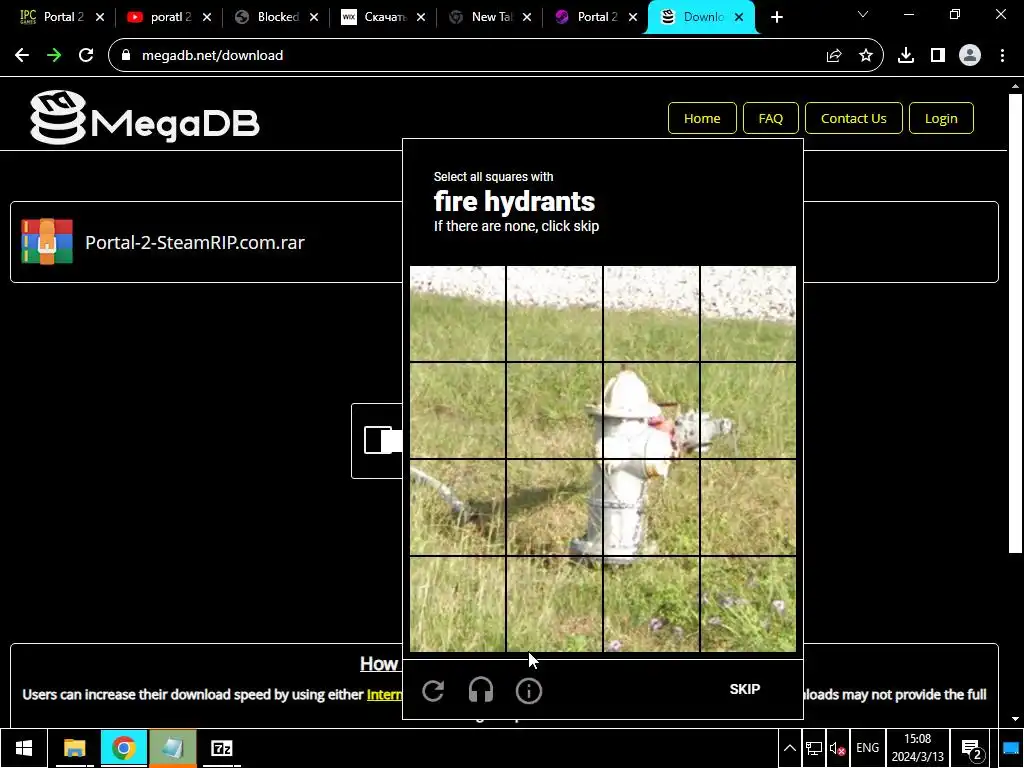Open Chrome from the taskbar
The image size is (1024, 768).
[123, 748]
